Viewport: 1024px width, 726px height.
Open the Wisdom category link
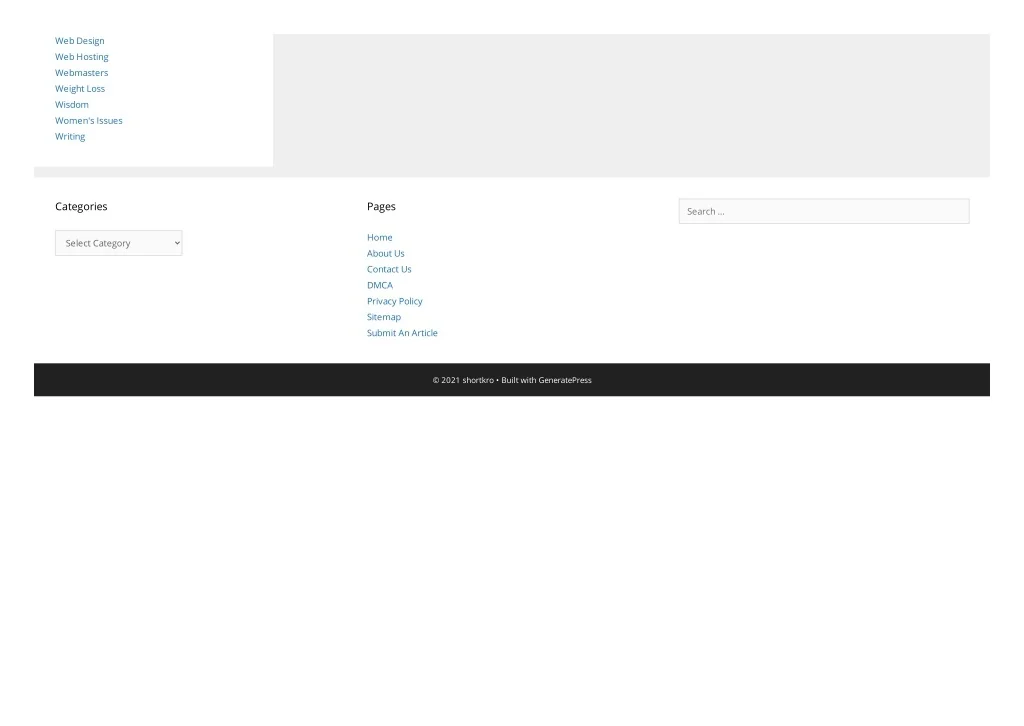click(71, 105)
